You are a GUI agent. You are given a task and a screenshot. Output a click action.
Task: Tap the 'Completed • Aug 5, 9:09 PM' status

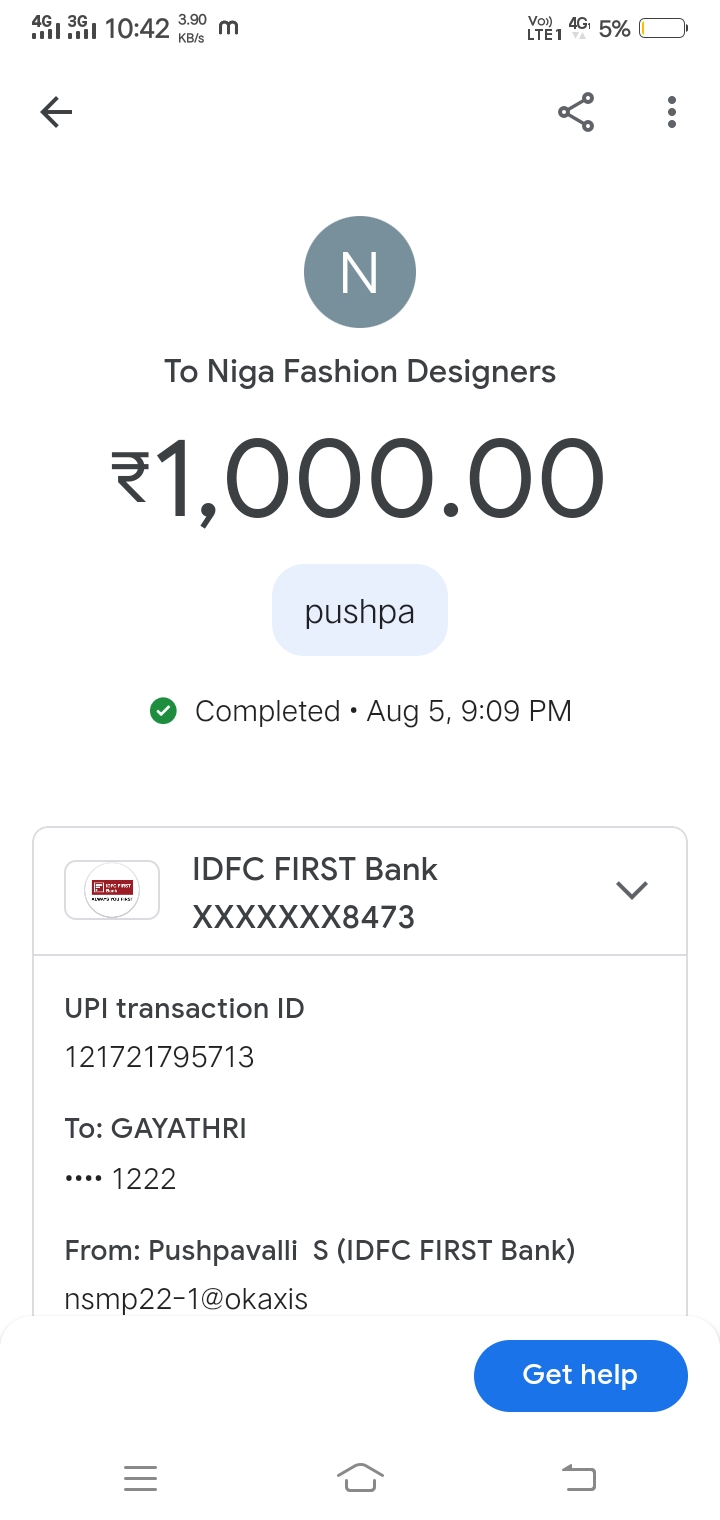click(382, 711)
